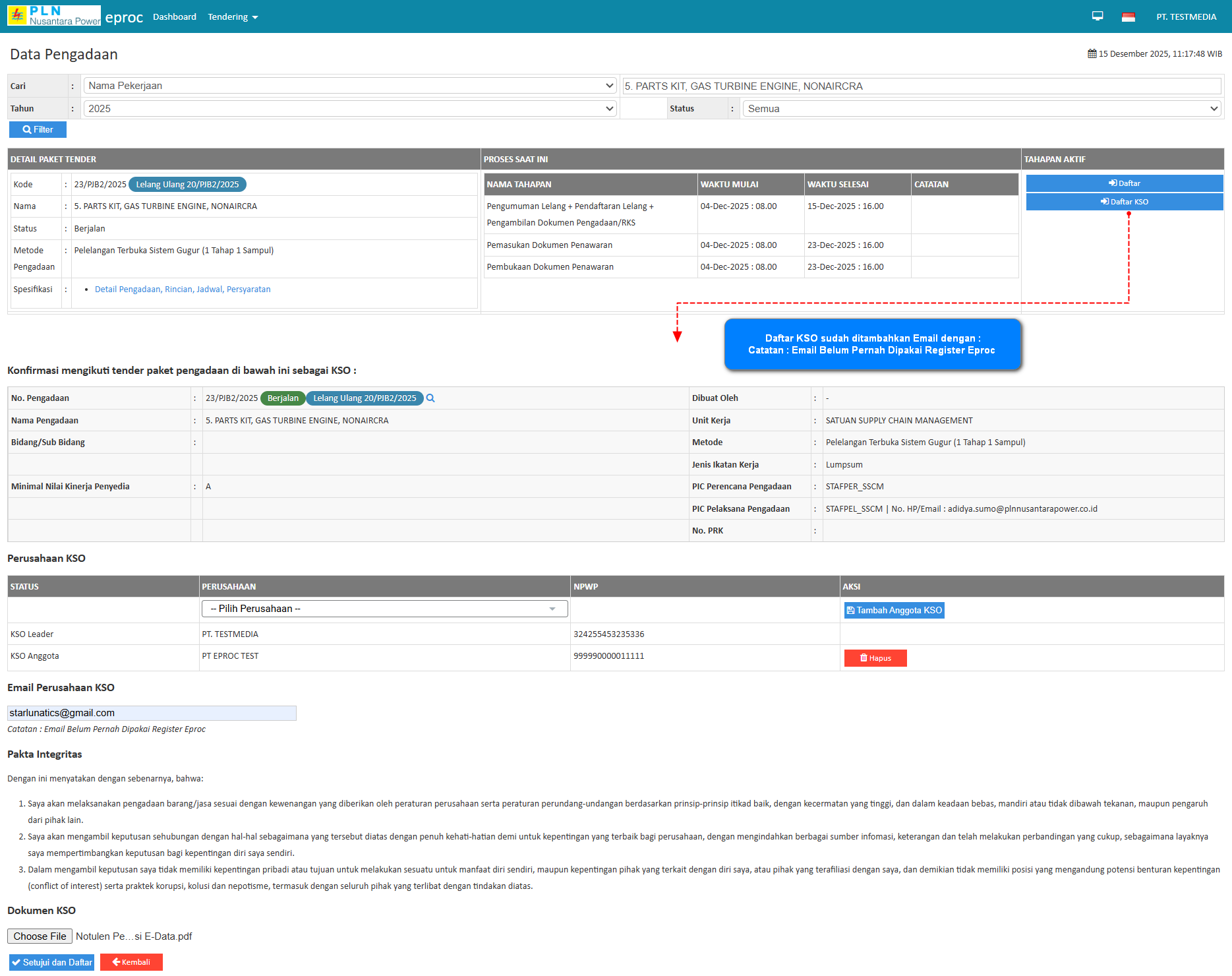The width and height of the screenshot is (1232, 976).
Task: Click the Kembali back button
Action: coord(131,962)
